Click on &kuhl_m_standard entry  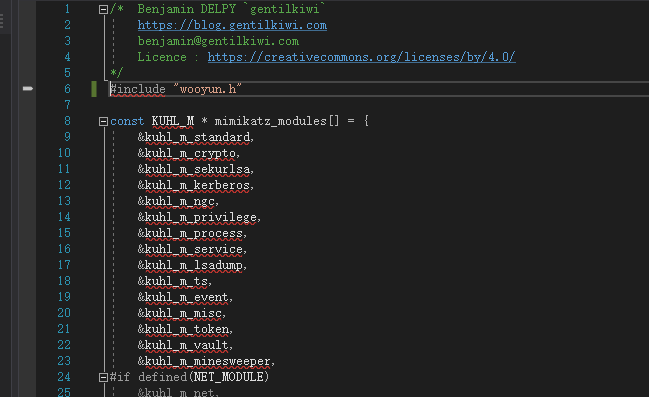194,137
